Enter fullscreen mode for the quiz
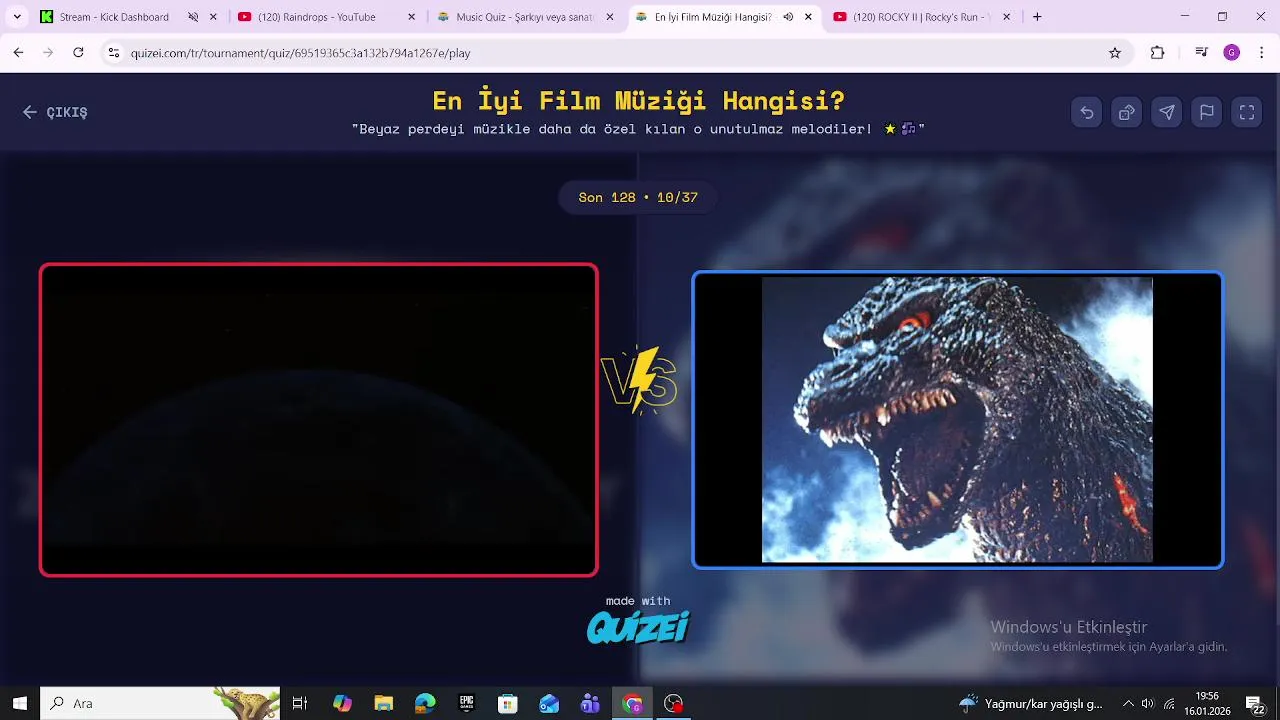Viewport: 1280px width, 720px height. click(x=1247, y=112)
